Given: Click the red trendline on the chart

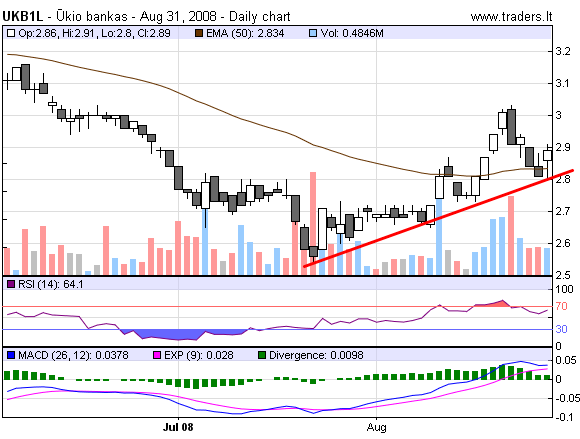Looking at the screenshot, I should [438, 218].
